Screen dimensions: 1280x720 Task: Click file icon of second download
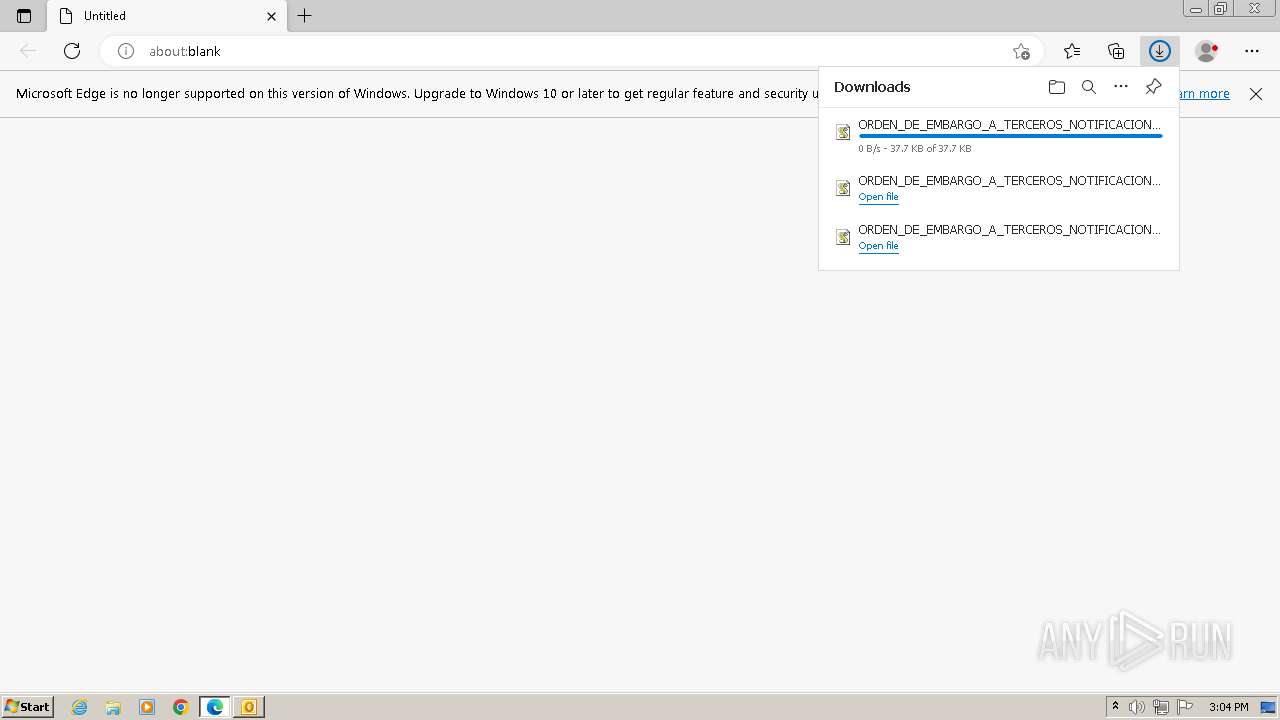(843, 188)
